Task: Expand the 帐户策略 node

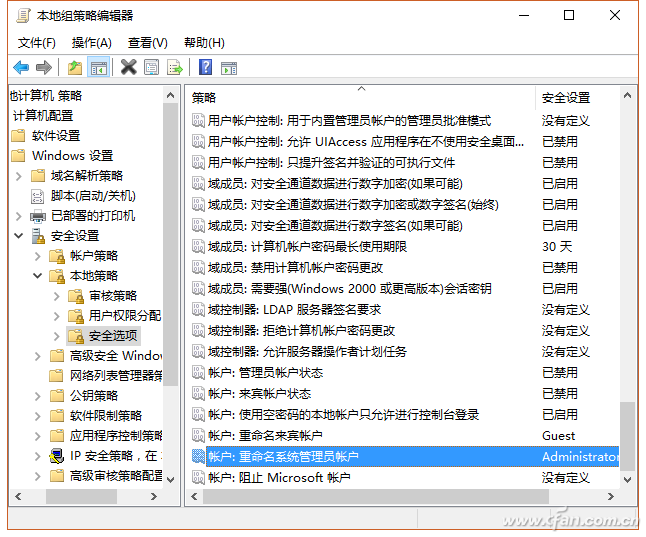Action: 37,256
